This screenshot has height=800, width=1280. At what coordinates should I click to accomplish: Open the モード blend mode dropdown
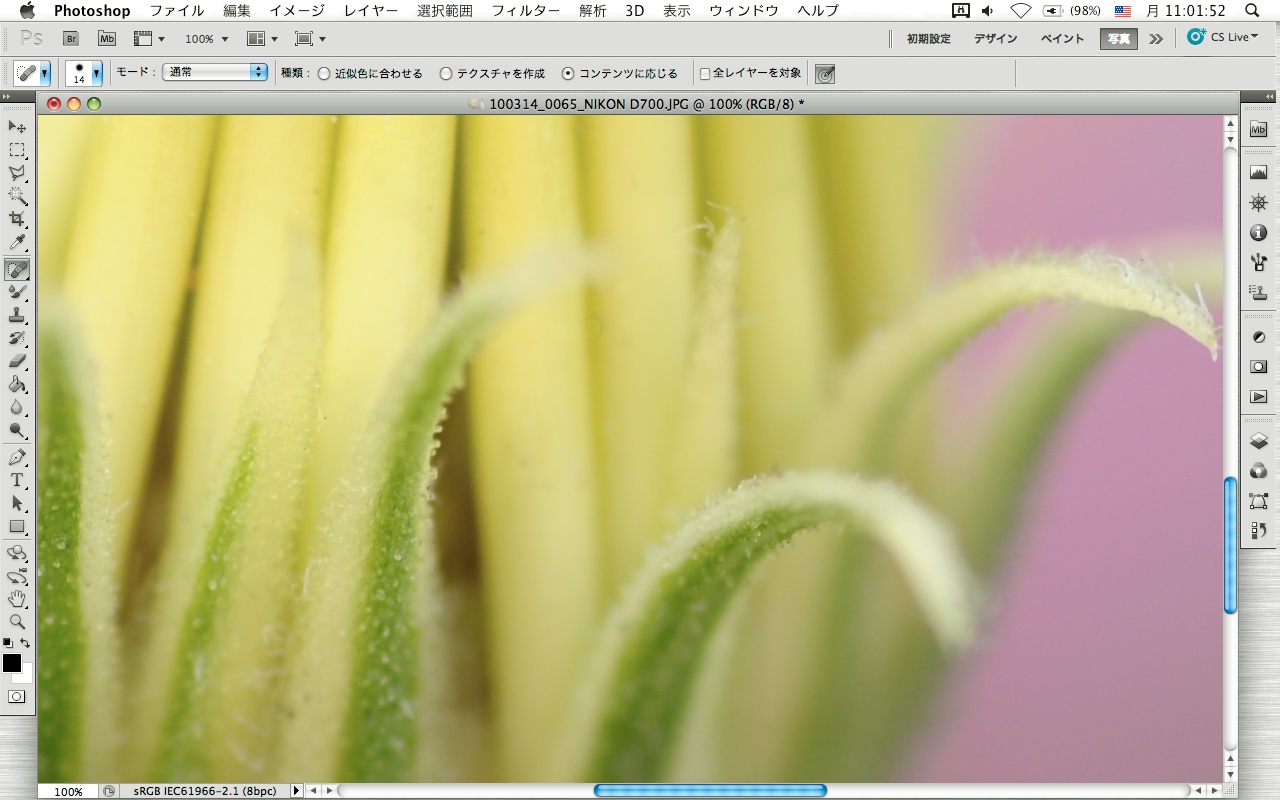point(215,73)
